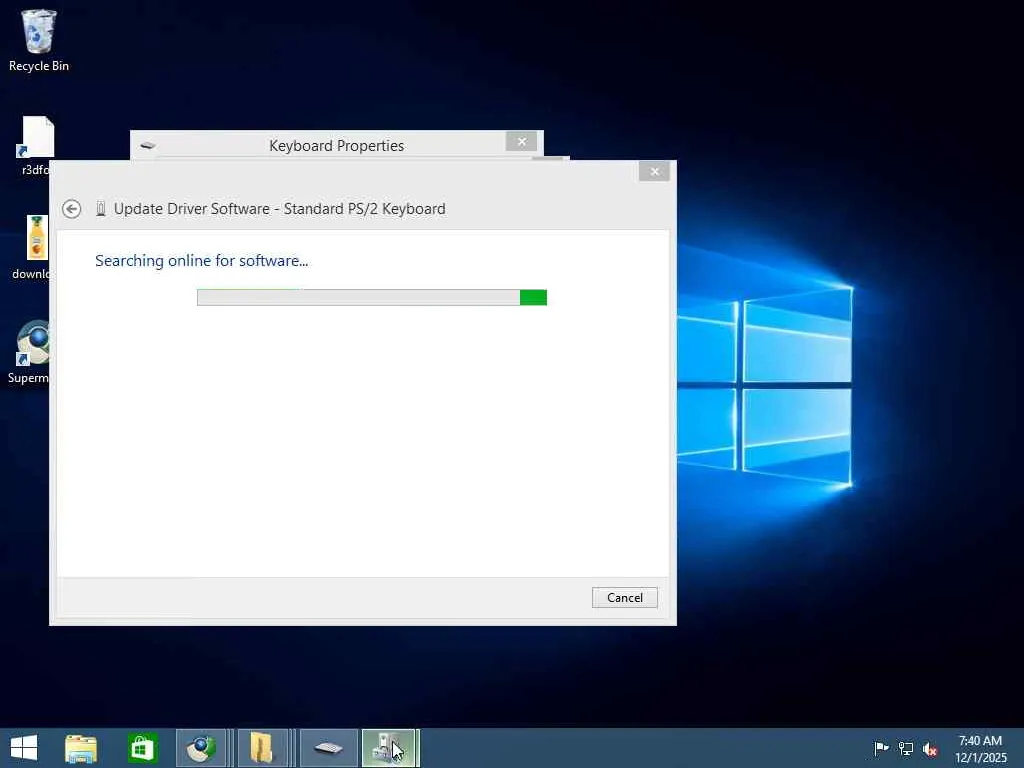This screenshot has height=768, width=1024.
Task: Click the keyboard icon in Keyboard Properties title bar
Action: point(148,145)
